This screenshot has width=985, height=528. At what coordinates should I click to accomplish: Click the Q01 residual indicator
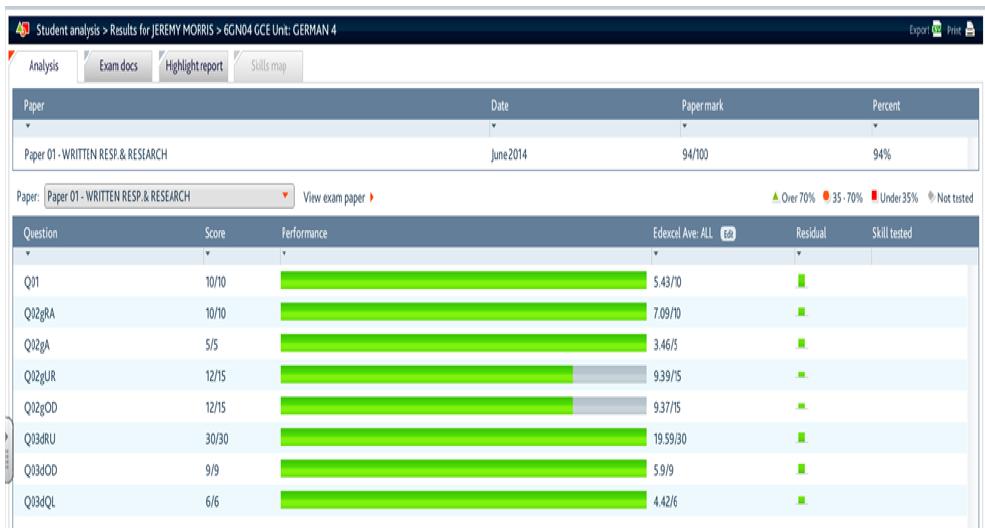(802, 282)
